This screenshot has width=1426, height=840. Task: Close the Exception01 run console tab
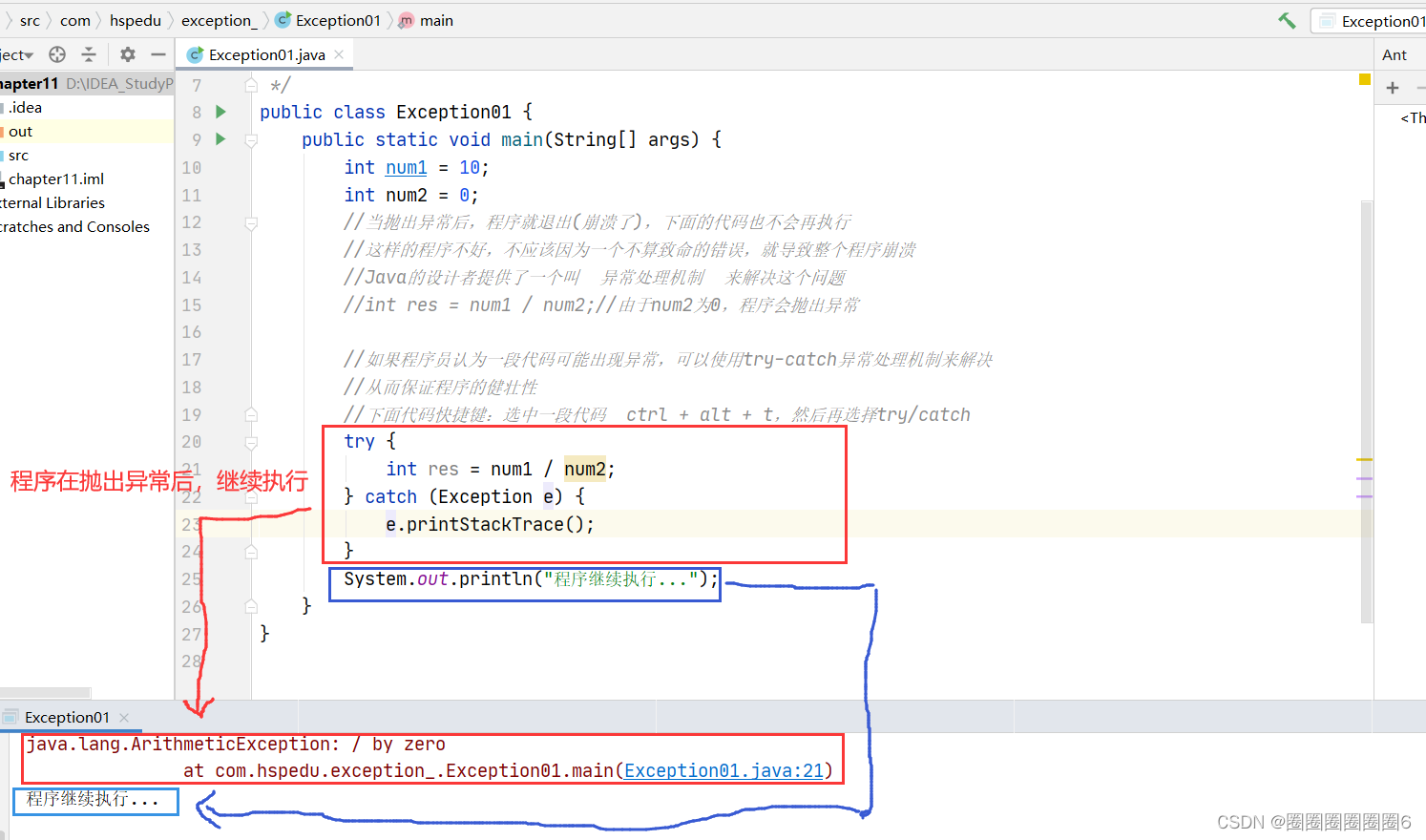124,717
